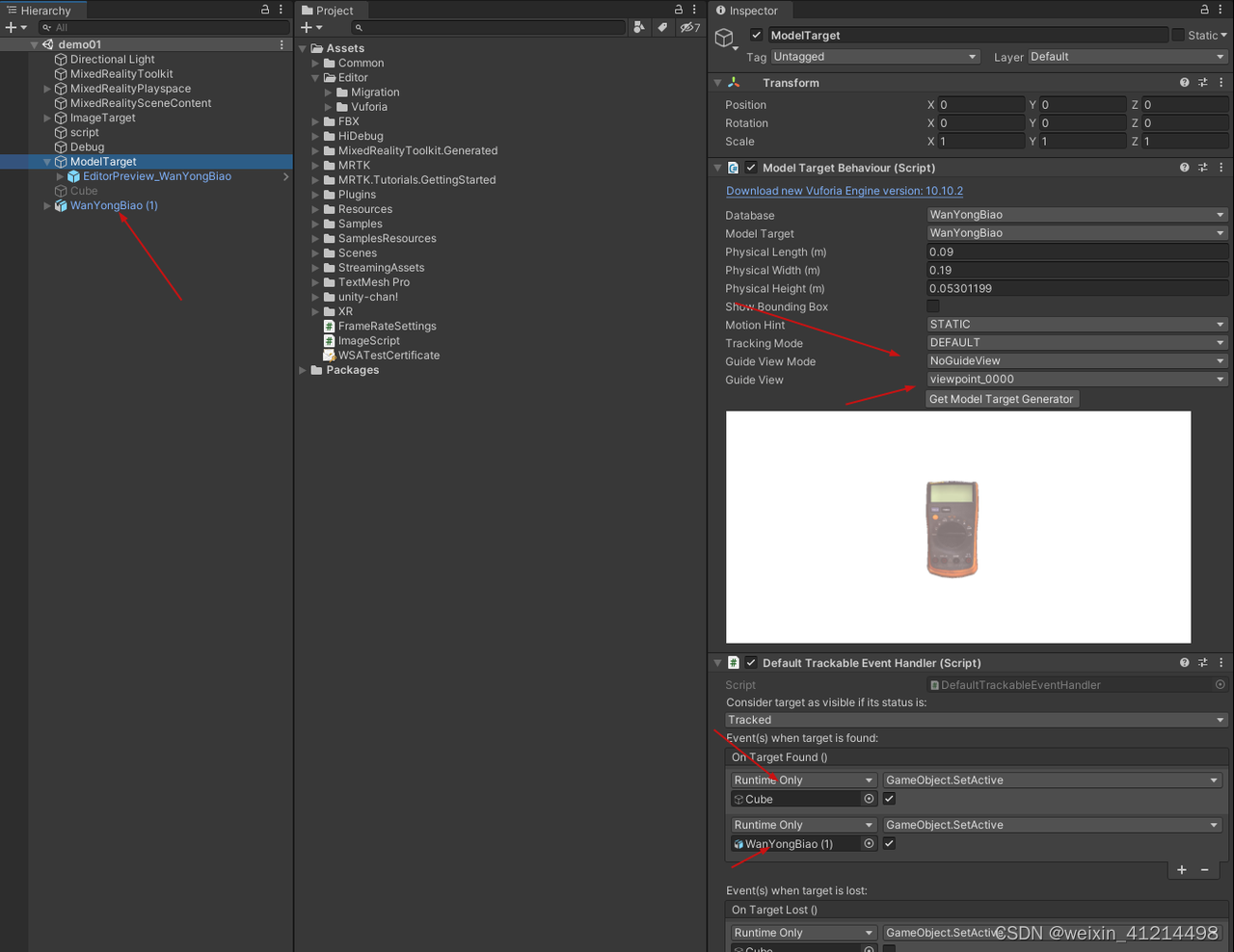Open Transform component help question mark icon
1234x952 pixels.
pos(1185,82)
